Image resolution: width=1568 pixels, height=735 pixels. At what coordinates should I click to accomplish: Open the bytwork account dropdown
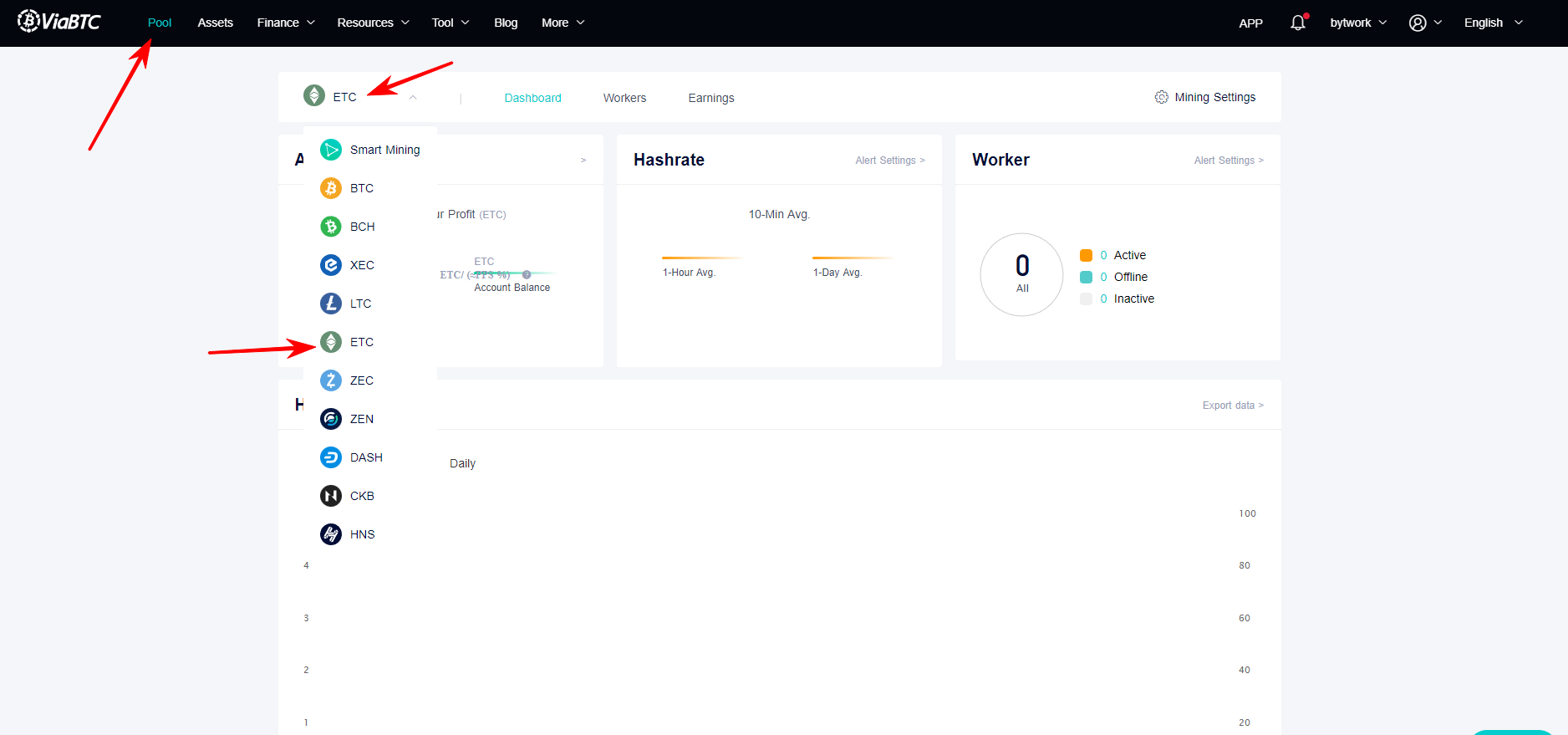(x=1358, y=23)
